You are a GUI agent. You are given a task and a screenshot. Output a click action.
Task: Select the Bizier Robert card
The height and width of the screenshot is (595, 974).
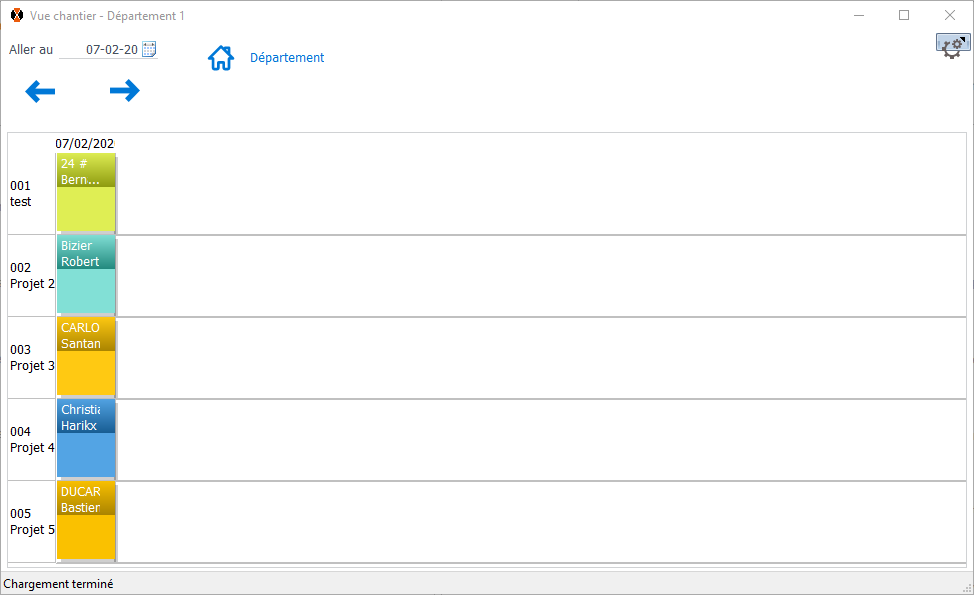point(86,275)
